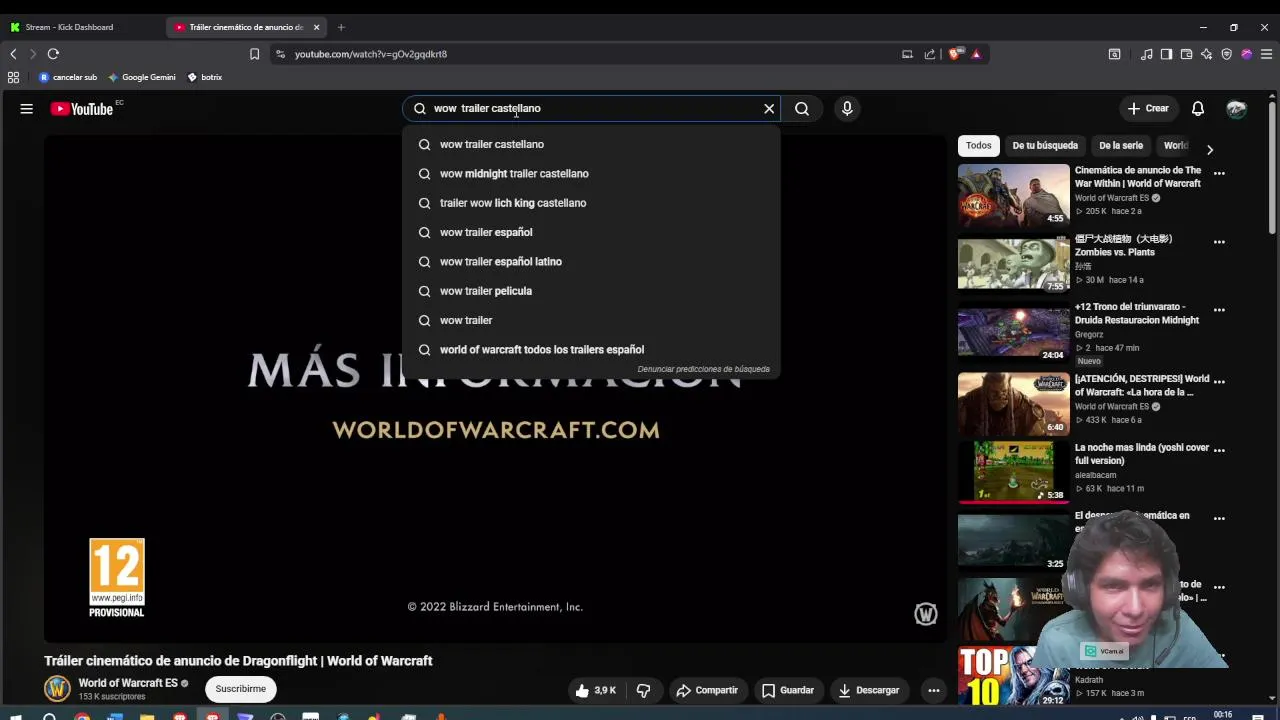The height and width of the screenshot is (720, 1280).
Task: Click the Compartir share button
Action: pyautogui.click(x=707, y=691)
